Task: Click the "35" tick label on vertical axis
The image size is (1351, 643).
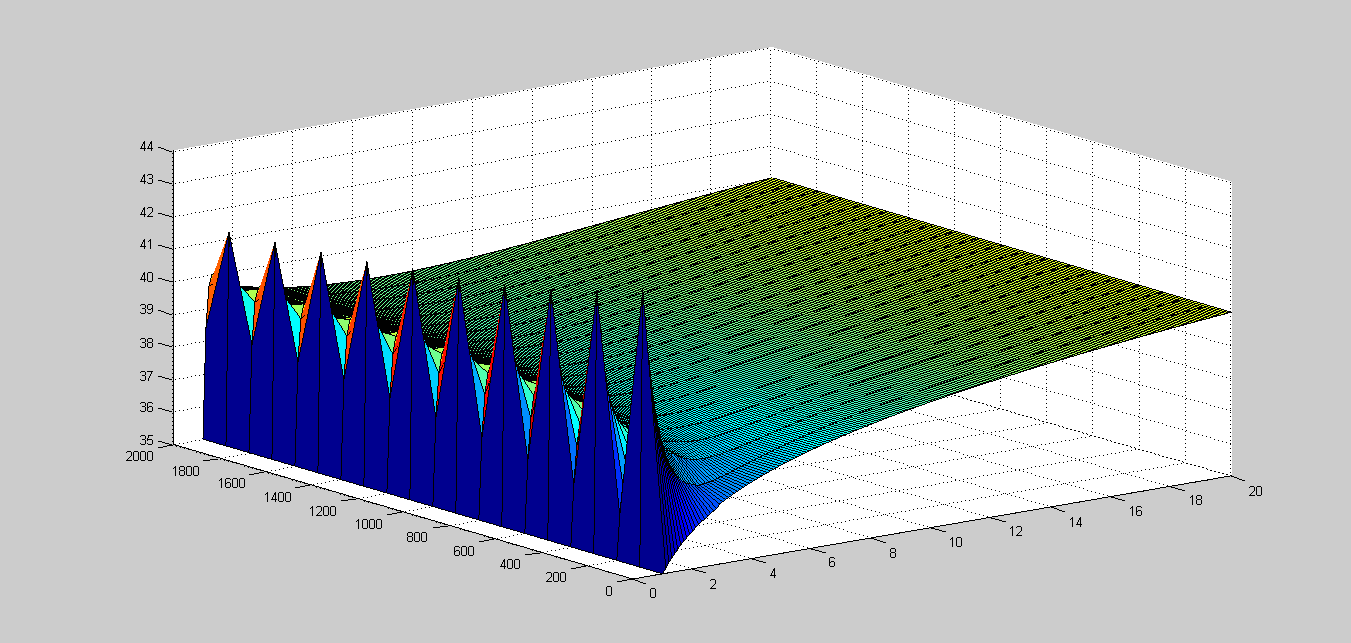Action: (x=147, y=441)
